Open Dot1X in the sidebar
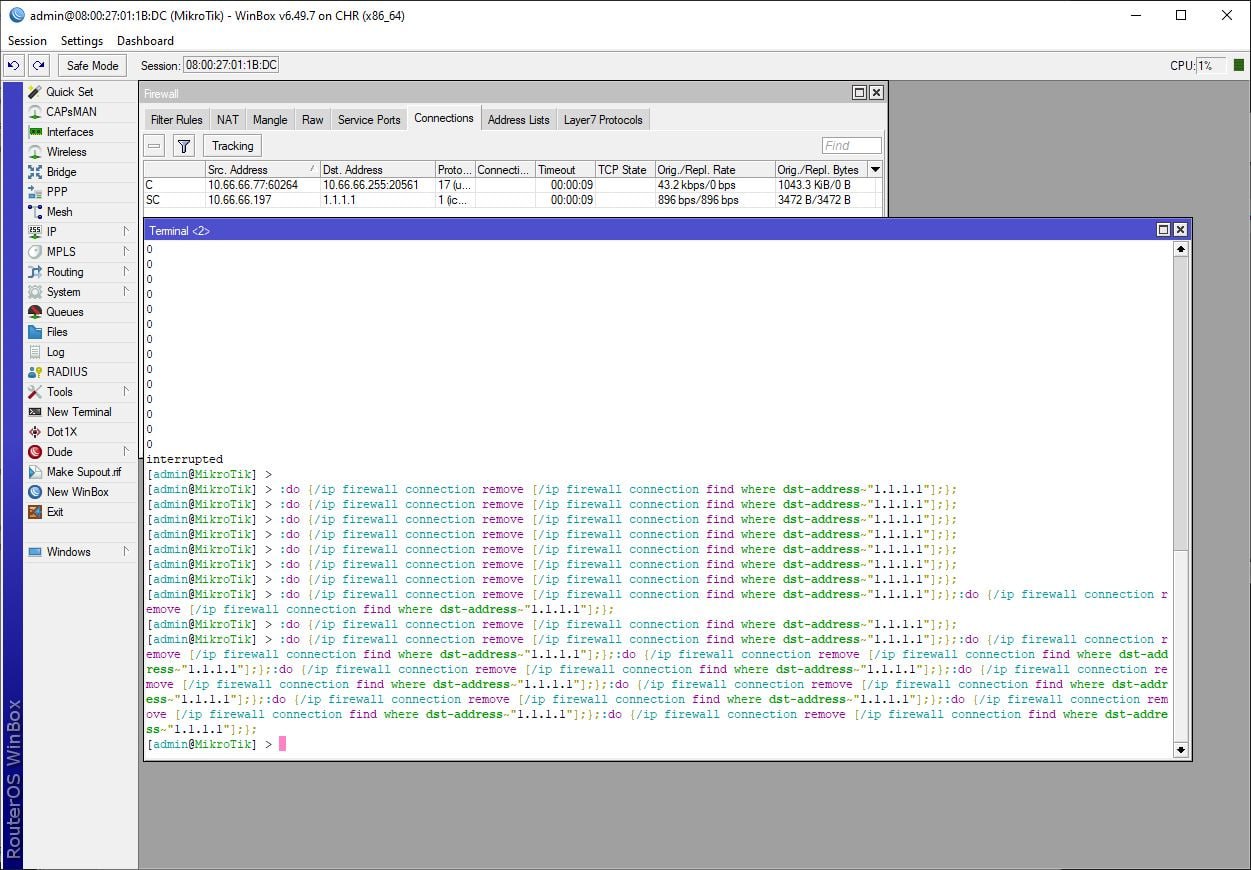Viewport: 1251px width, 870px height. tap(61, 432)
